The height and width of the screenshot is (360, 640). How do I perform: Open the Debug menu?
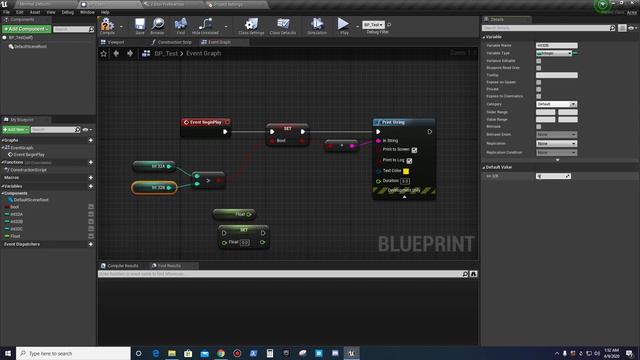pos(67,12)
